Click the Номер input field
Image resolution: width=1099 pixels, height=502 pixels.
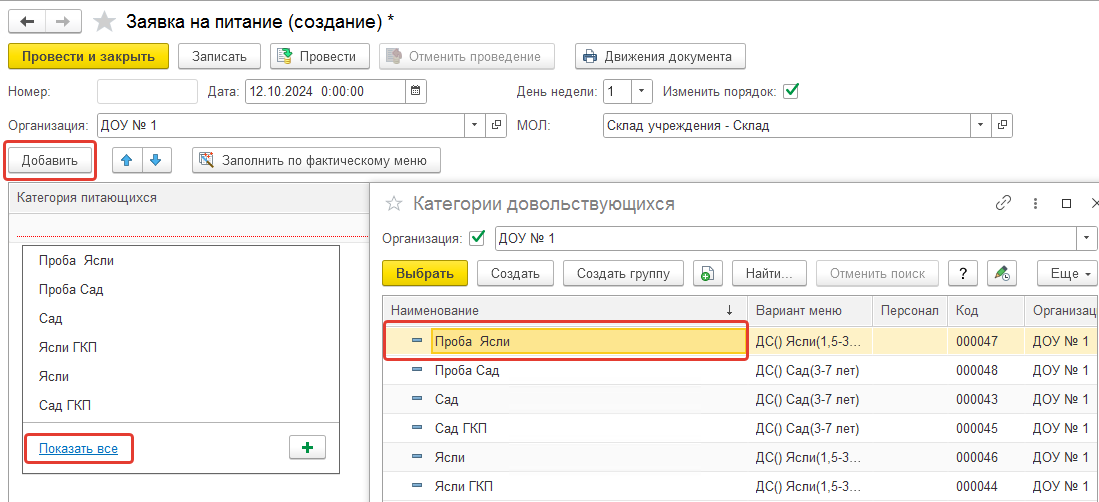click(x=147, y=91)
